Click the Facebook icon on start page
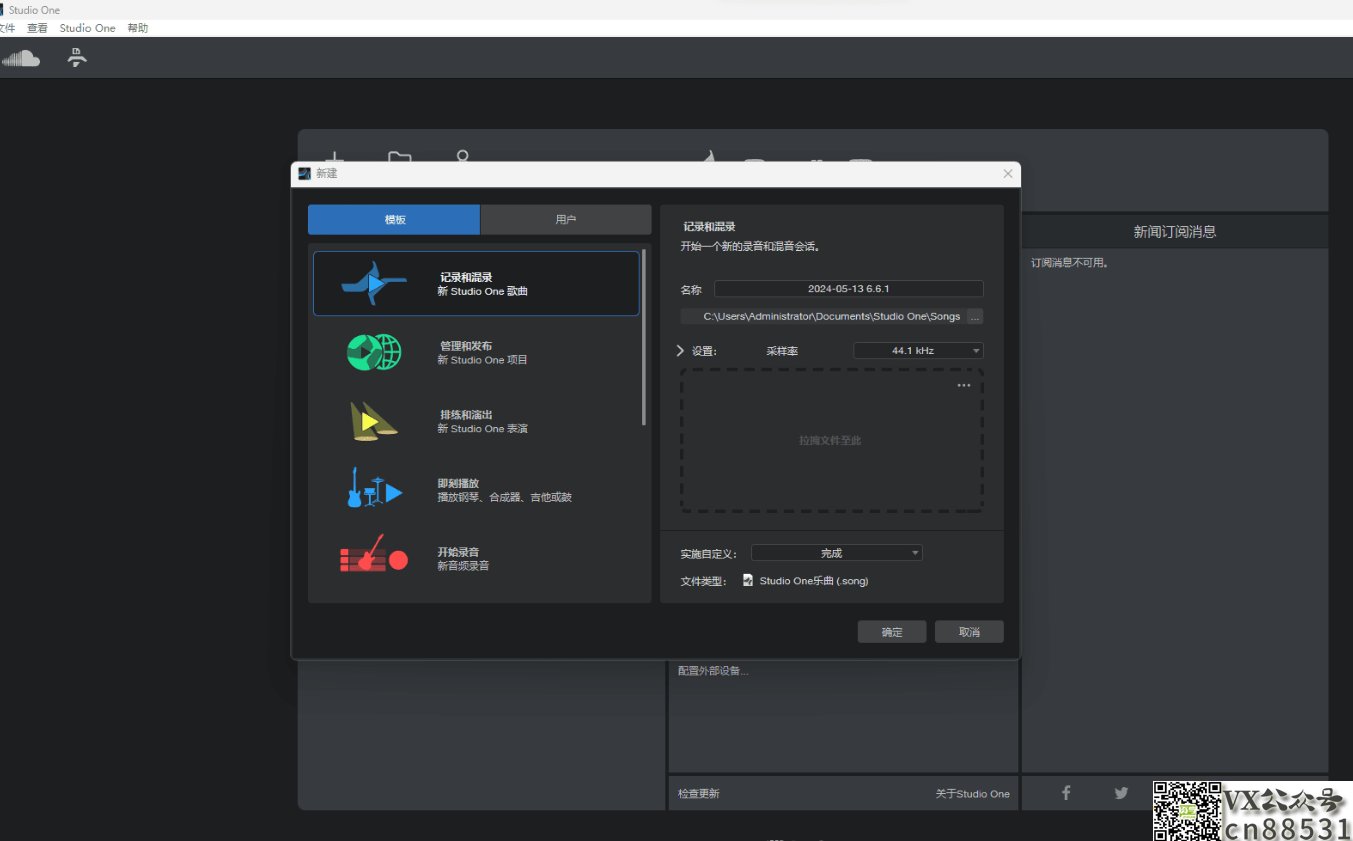 pos(1066,793)
